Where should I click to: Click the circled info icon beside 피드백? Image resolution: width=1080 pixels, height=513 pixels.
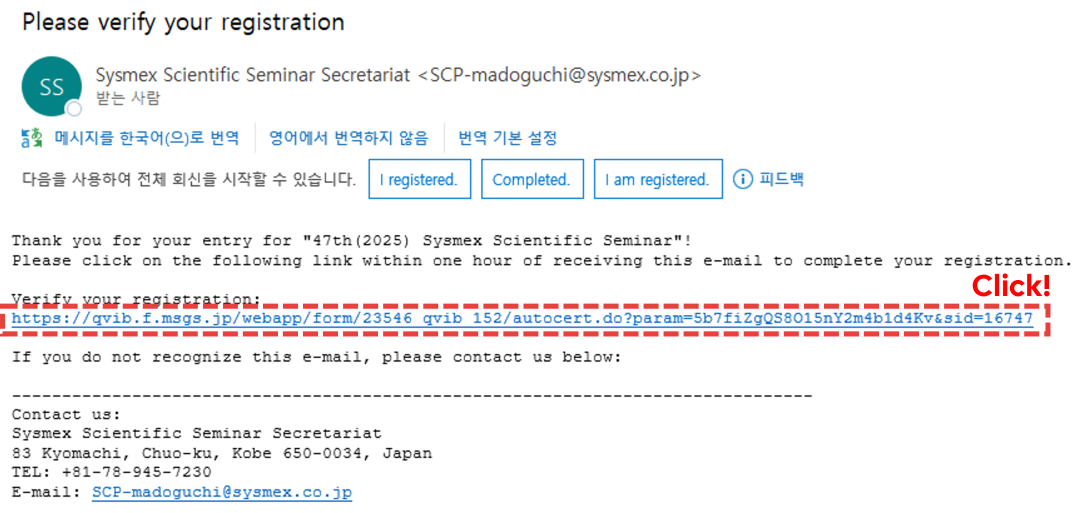coord(743,180)
